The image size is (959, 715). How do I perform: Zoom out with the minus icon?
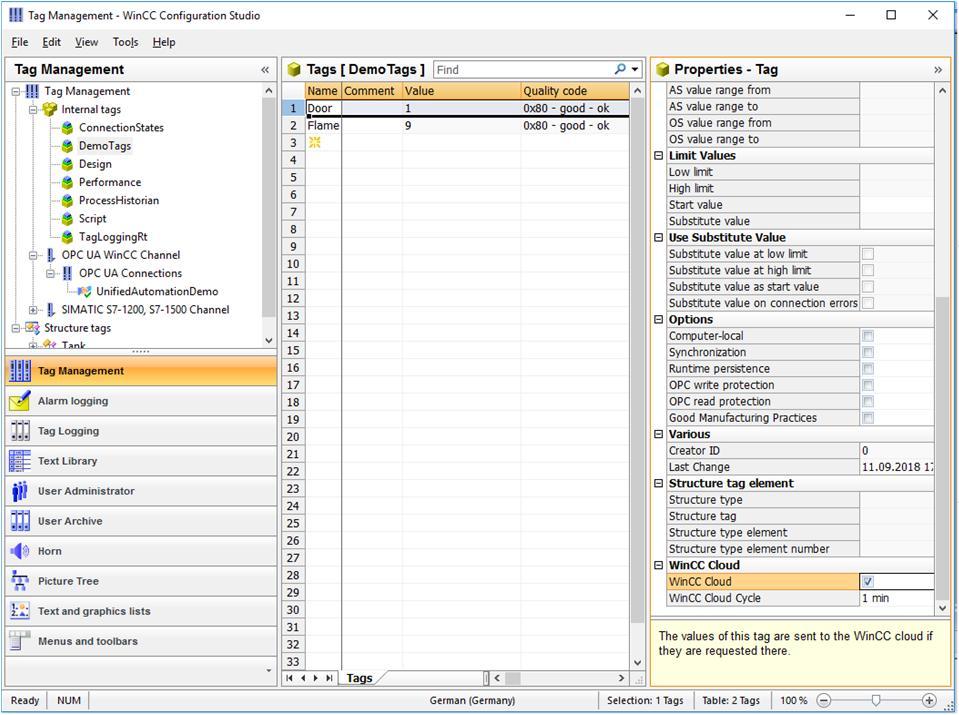click(823, 700)
